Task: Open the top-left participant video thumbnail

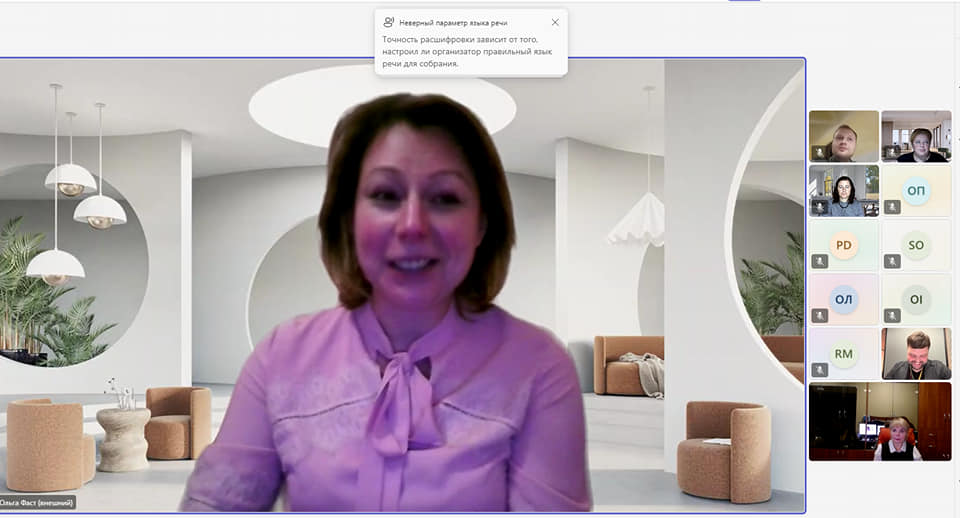Action: [844, 135]
